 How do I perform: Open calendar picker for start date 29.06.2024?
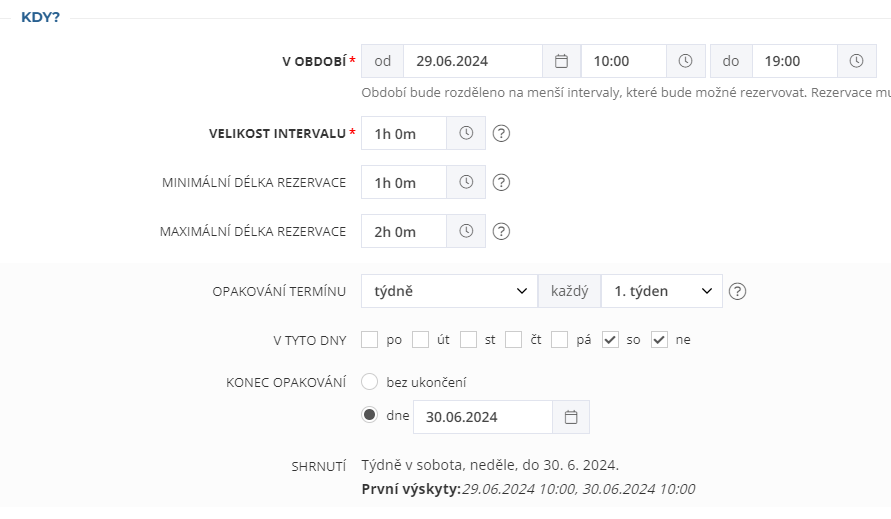tap(561, 61)
